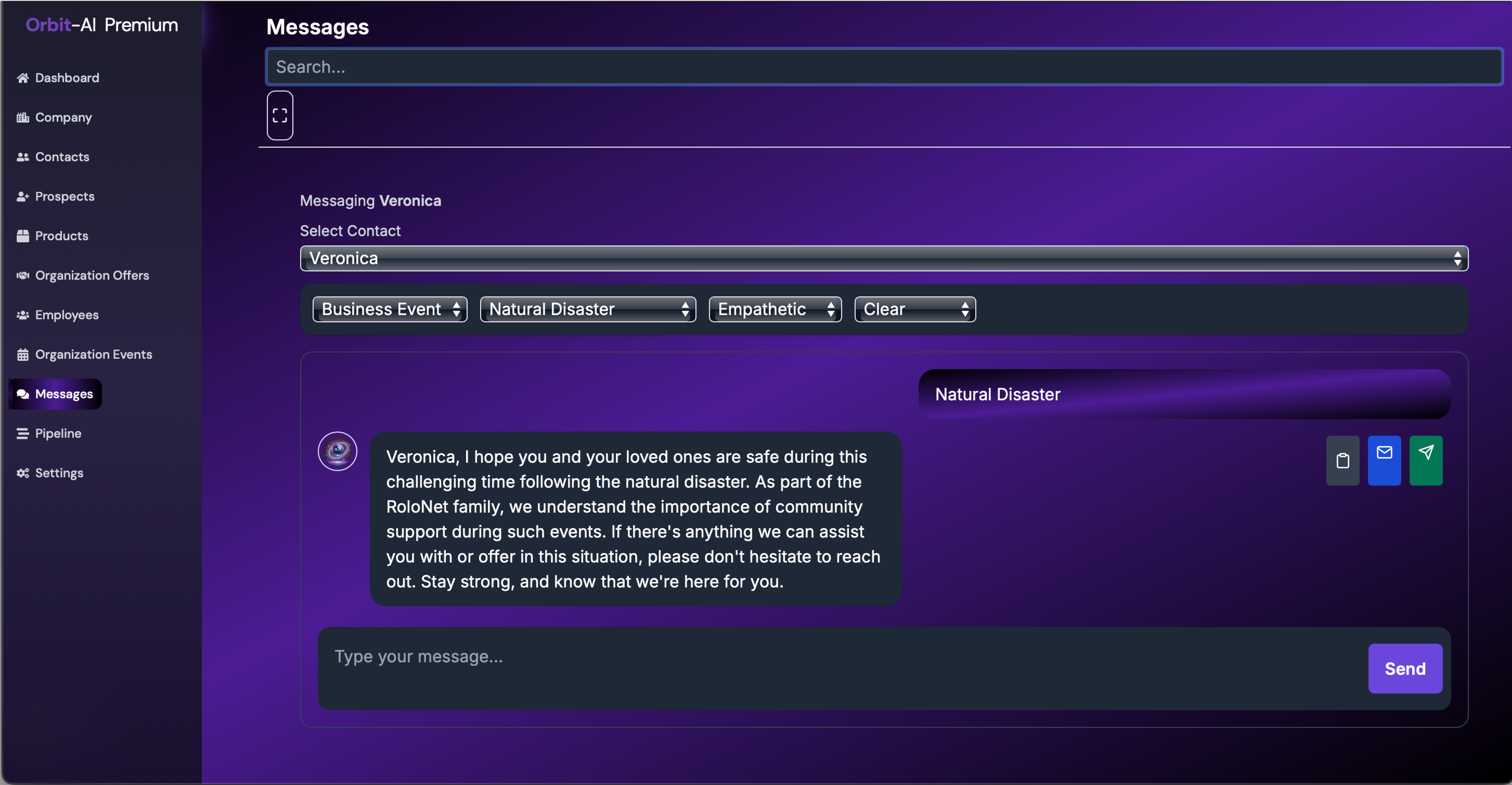Click the Prospects add-user icon
Image resolution: width=1512 pixels, height=785 pixels.
tap(23, 197)
